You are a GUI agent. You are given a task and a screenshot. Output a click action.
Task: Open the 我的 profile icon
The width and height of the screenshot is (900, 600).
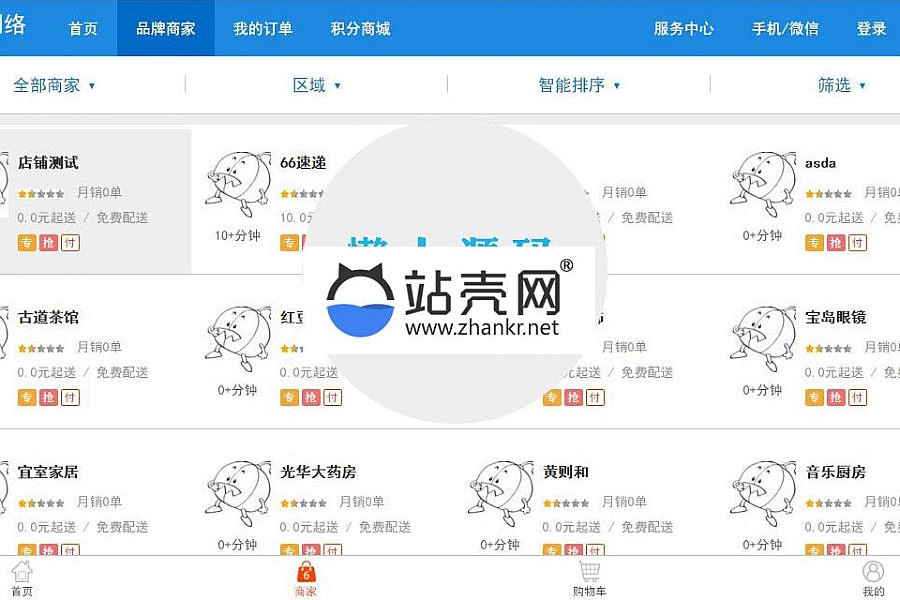[873, 572]
